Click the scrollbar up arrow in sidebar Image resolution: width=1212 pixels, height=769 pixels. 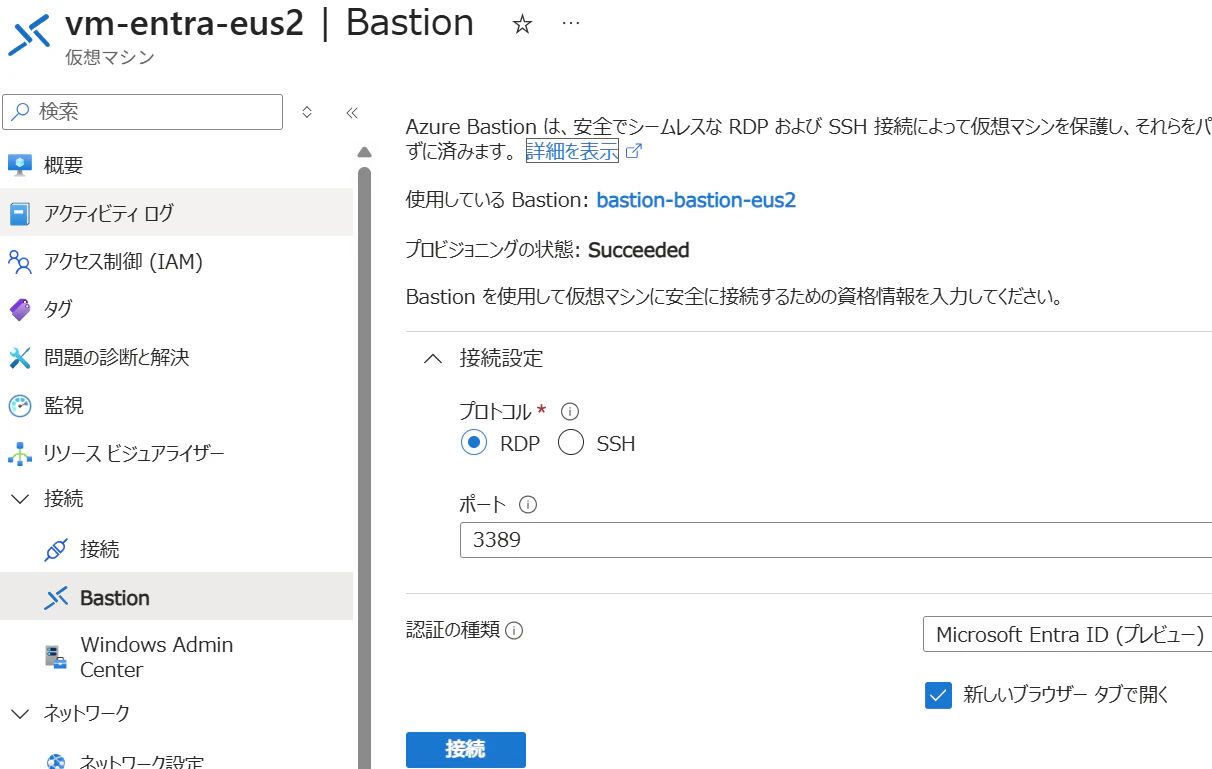coord(364,152)
